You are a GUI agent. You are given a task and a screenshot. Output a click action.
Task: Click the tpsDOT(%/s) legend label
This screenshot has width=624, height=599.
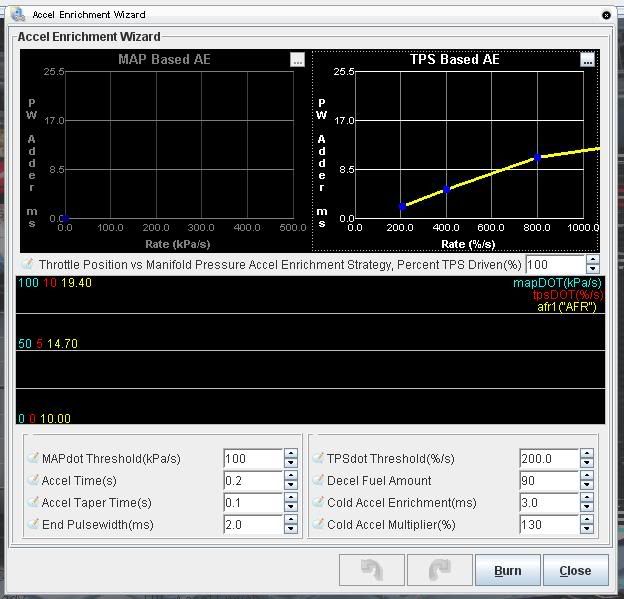(x=568, y=295)
